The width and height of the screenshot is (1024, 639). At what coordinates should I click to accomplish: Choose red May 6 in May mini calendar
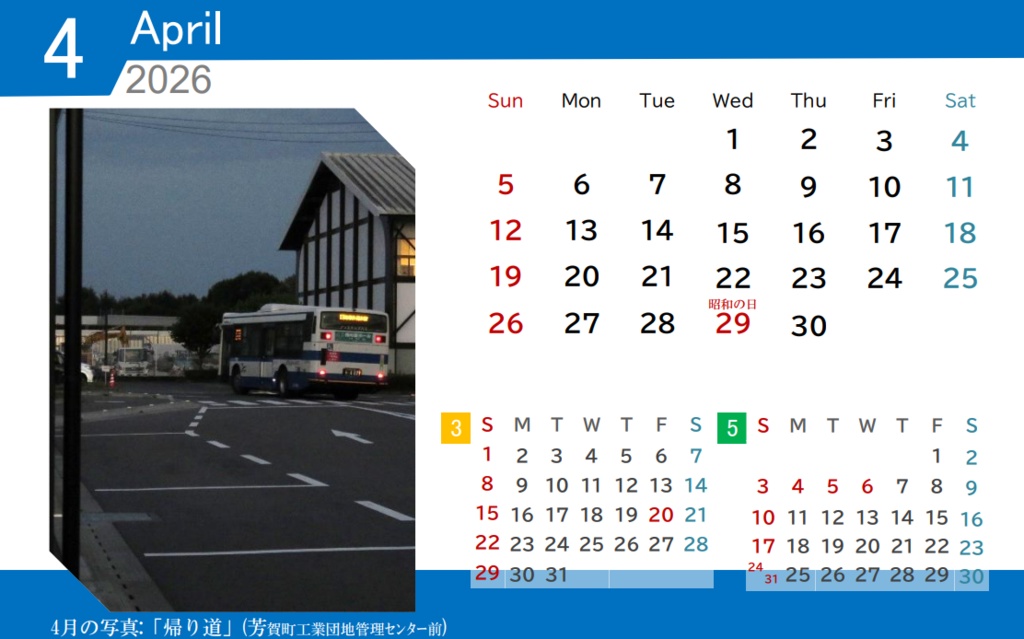(867, 487)
